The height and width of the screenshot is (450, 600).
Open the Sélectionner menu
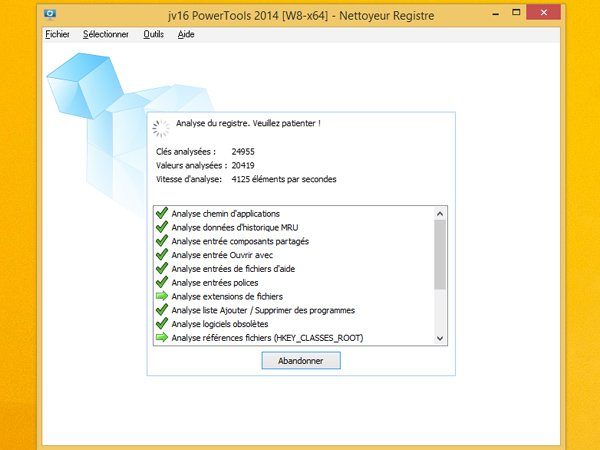click(x=106, y=34)
